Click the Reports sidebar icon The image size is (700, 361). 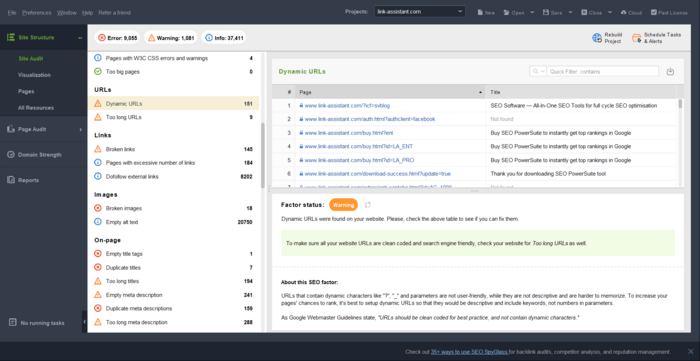pyautogui.click(x=11, y=180)
